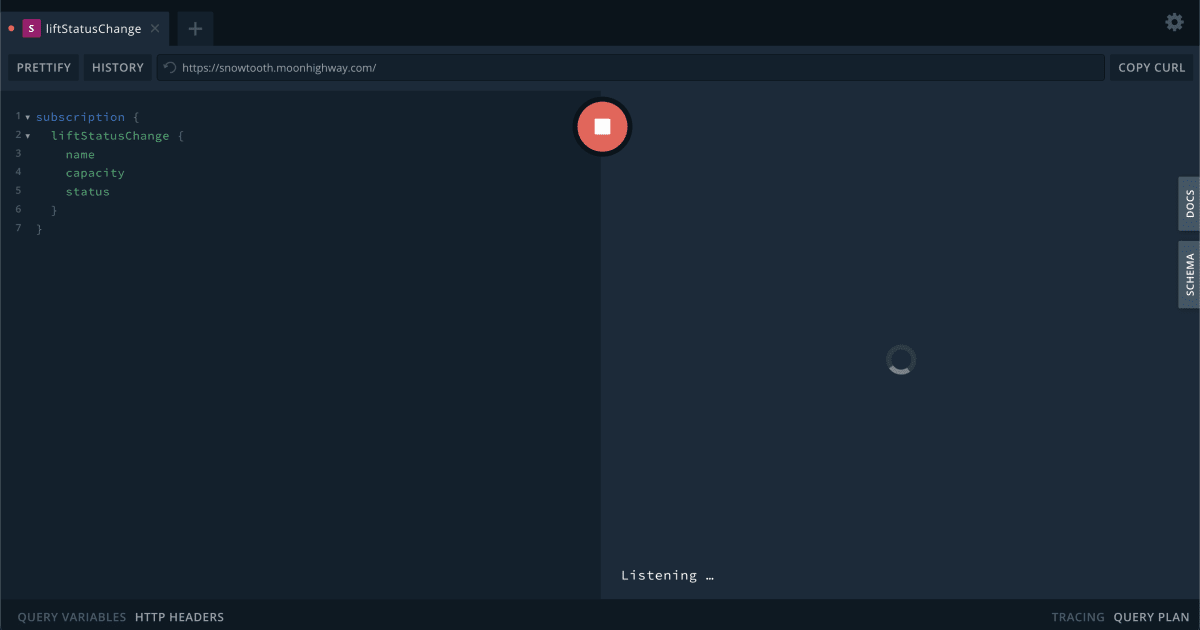Image resolution: width=1200 pixels, height=630 pixels.
Task: Show the TRACING panel
Action: pos(1078,617)
